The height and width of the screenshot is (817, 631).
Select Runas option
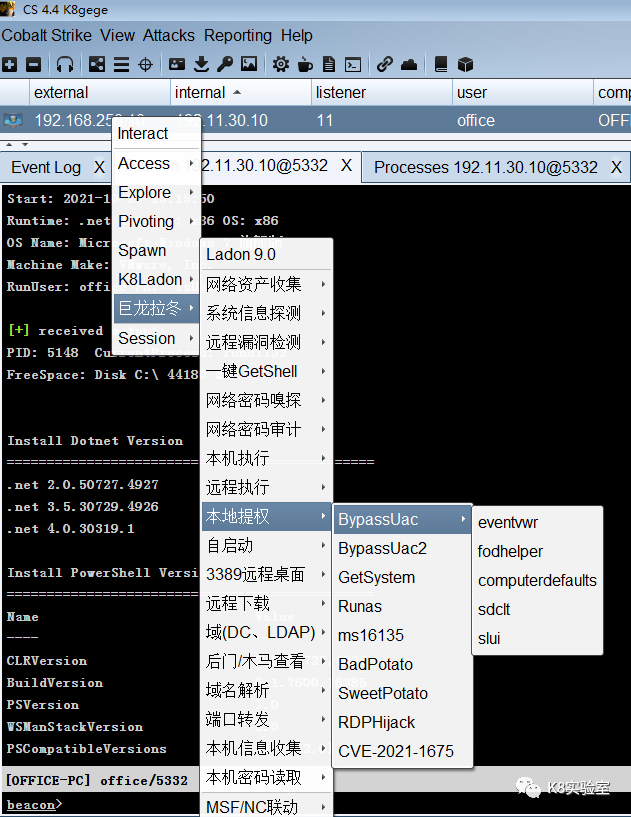click(x=402, y=606)
